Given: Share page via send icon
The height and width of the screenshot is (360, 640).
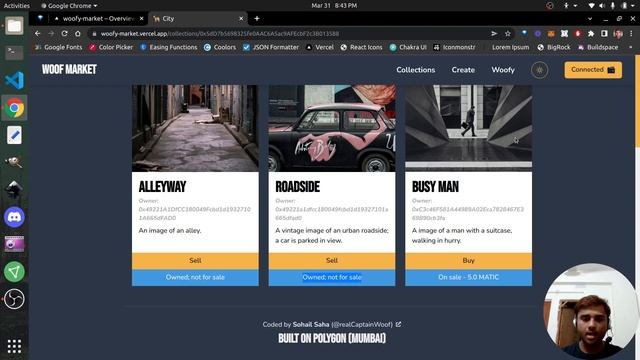Looking at the screenshot, I should click(494, 33).
